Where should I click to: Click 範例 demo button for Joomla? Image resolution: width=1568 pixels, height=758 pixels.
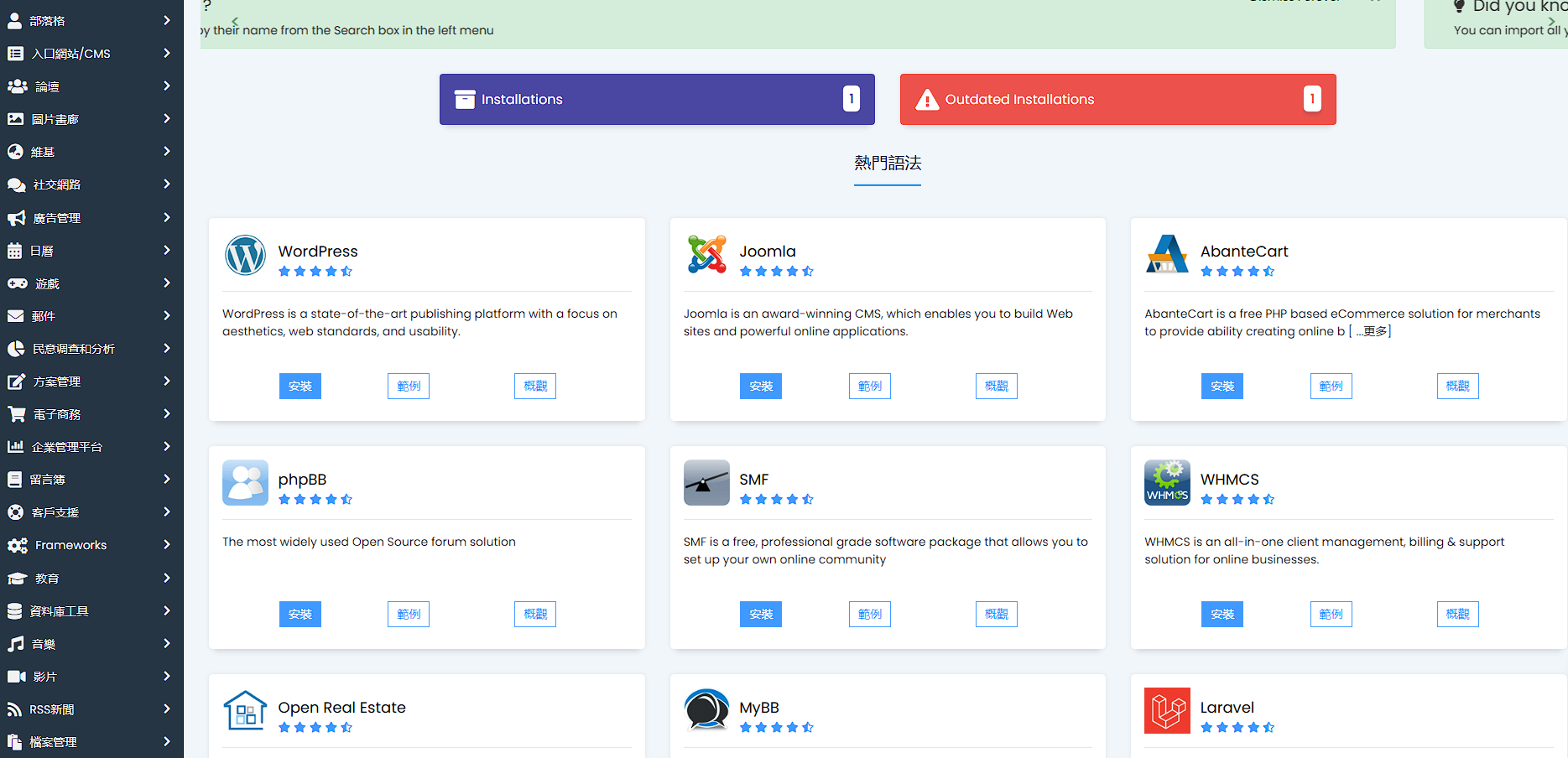869,387
